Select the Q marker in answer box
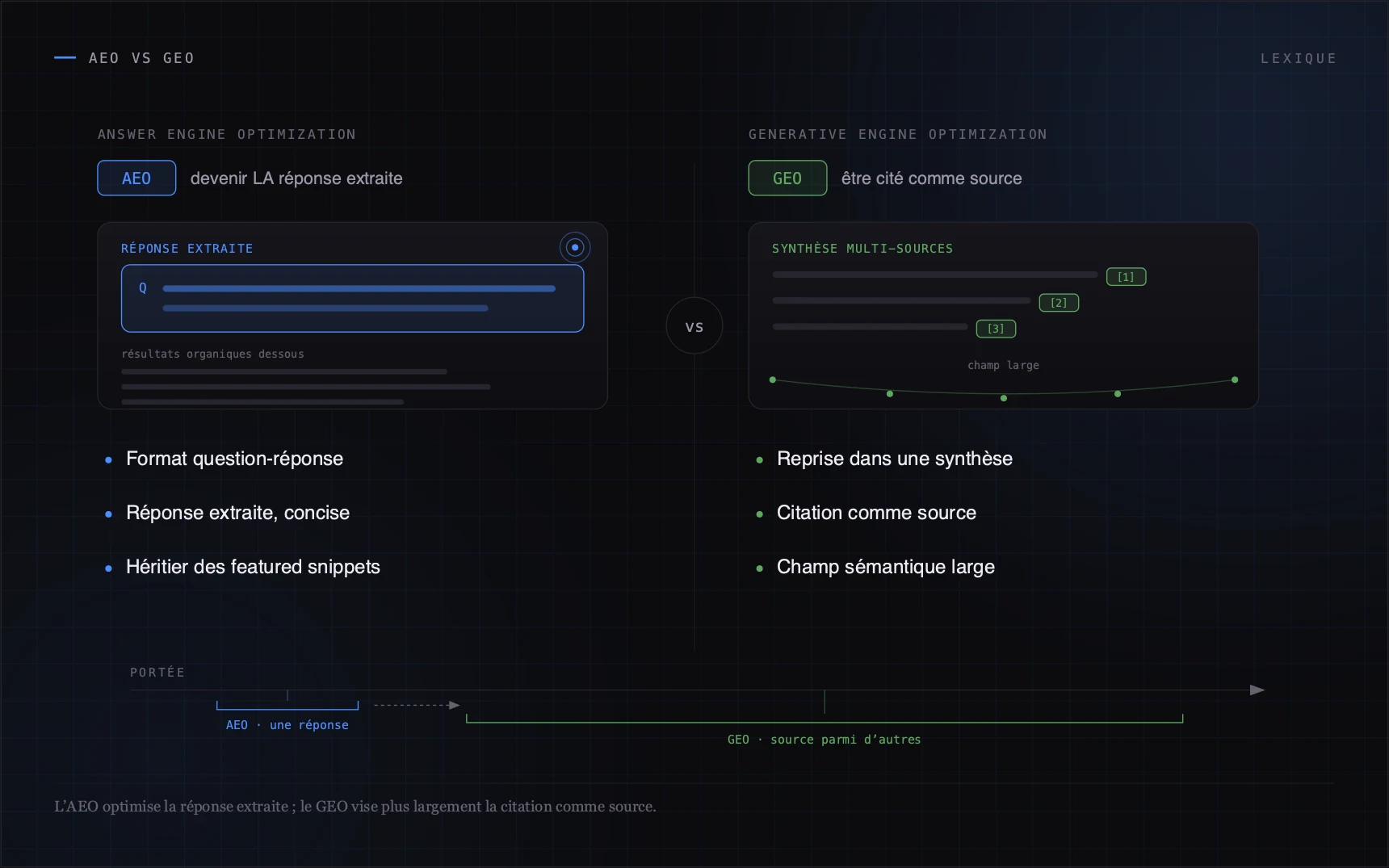This screenshot has height=868, width=1389. tap(143, 287)
